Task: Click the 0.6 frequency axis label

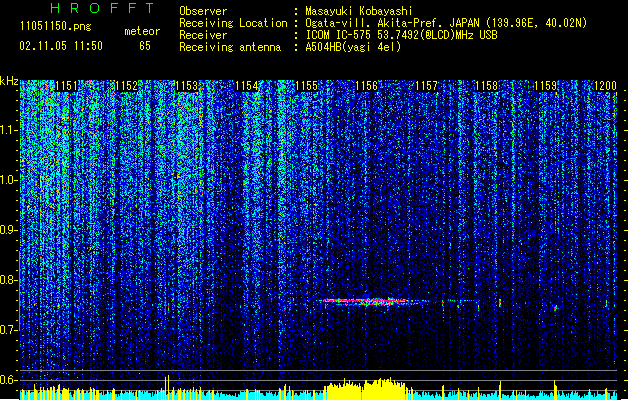Action: tap(9, 380)
